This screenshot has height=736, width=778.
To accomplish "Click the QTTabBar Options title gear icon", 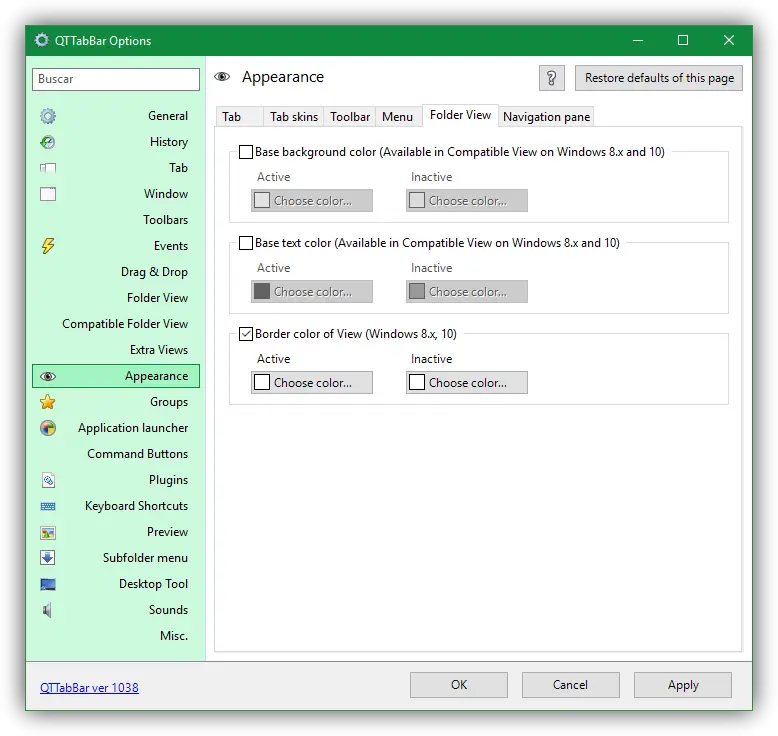I will coord(42,40).
